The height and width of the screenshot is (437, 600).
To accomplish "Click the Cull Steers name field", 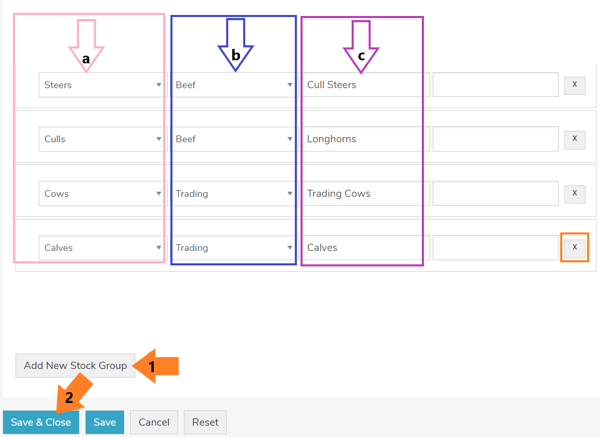I will tap(365, 85).
